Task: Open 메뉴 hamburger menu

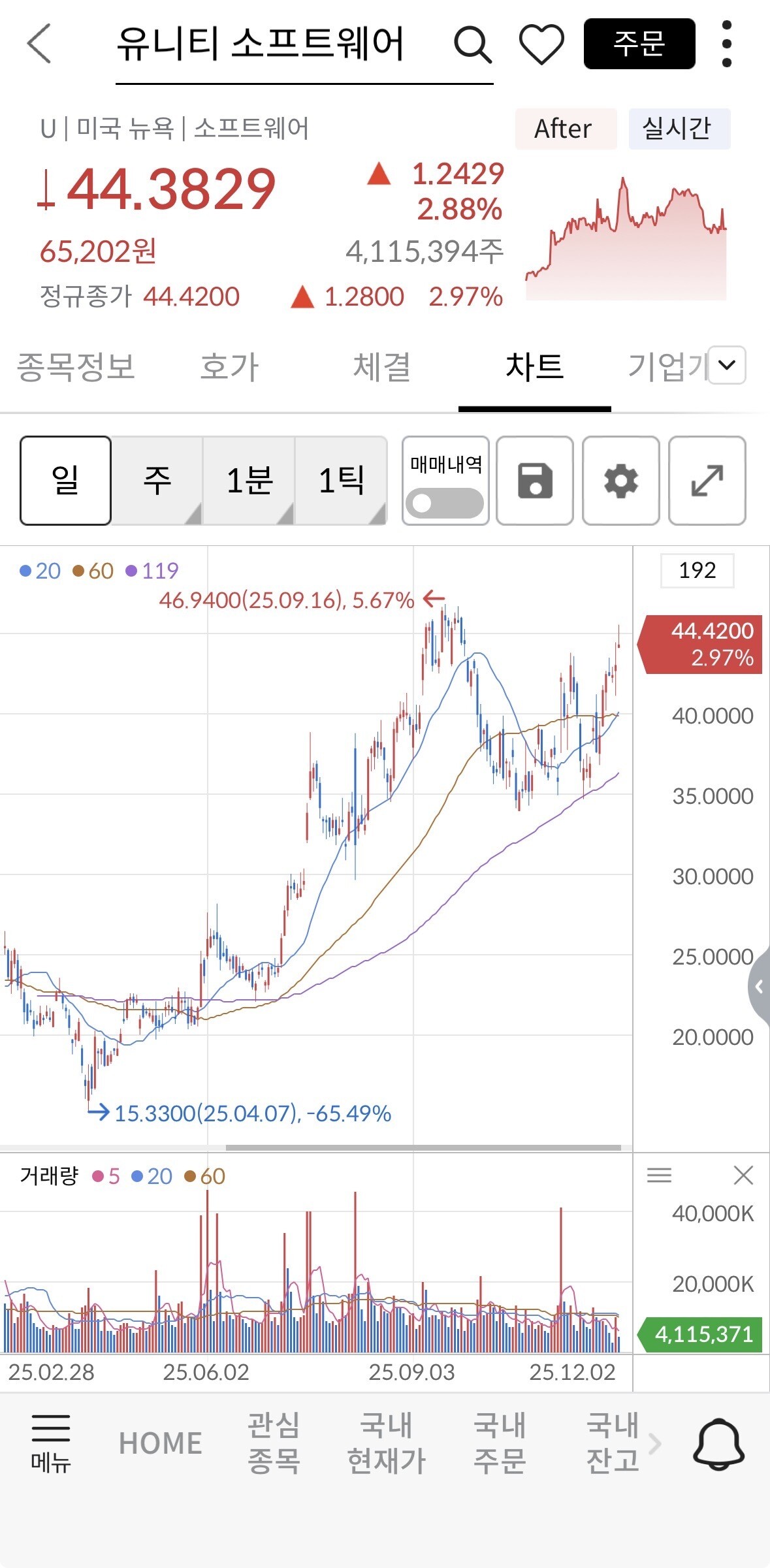Action: click(x=51, y=1445)
